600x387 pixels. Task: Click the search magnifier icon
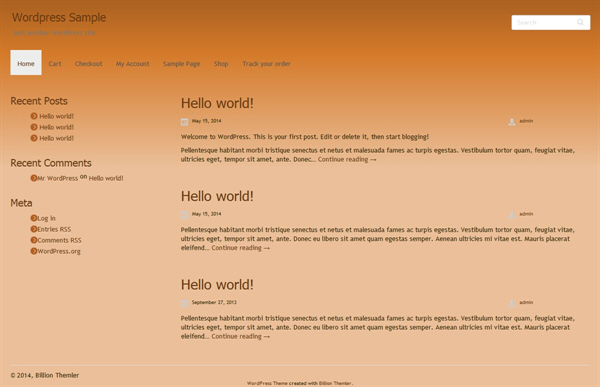(580, 22)
